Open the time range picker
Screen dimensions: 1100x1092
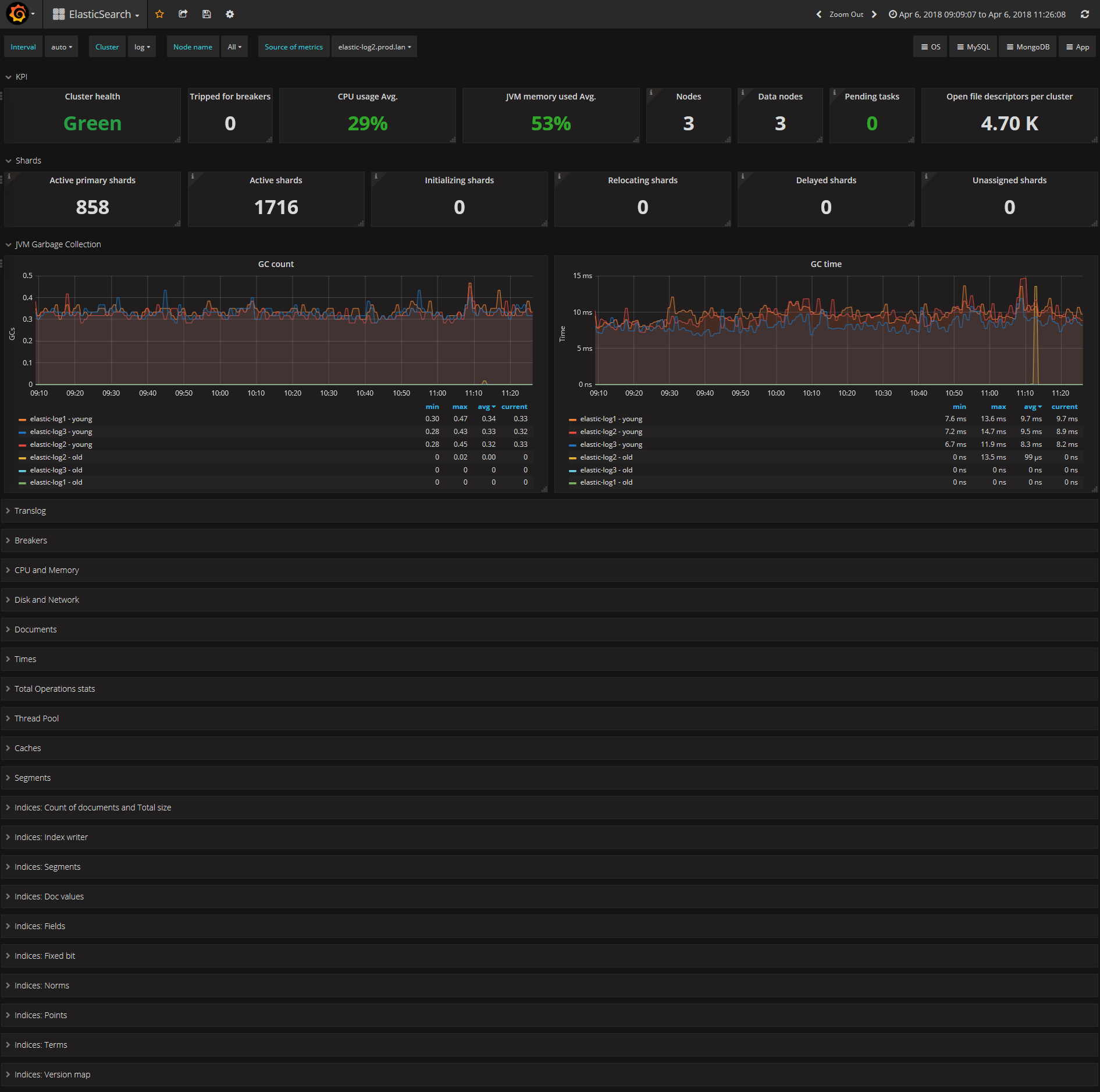point(977,15)
